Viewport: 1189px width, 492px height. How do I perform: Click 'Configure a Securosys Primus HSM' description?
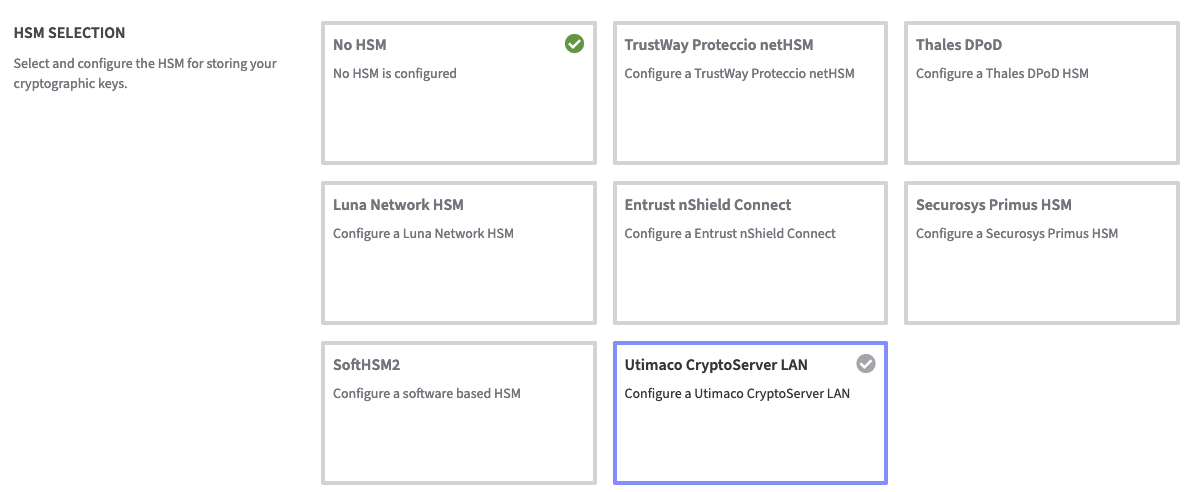(1017, 233)
